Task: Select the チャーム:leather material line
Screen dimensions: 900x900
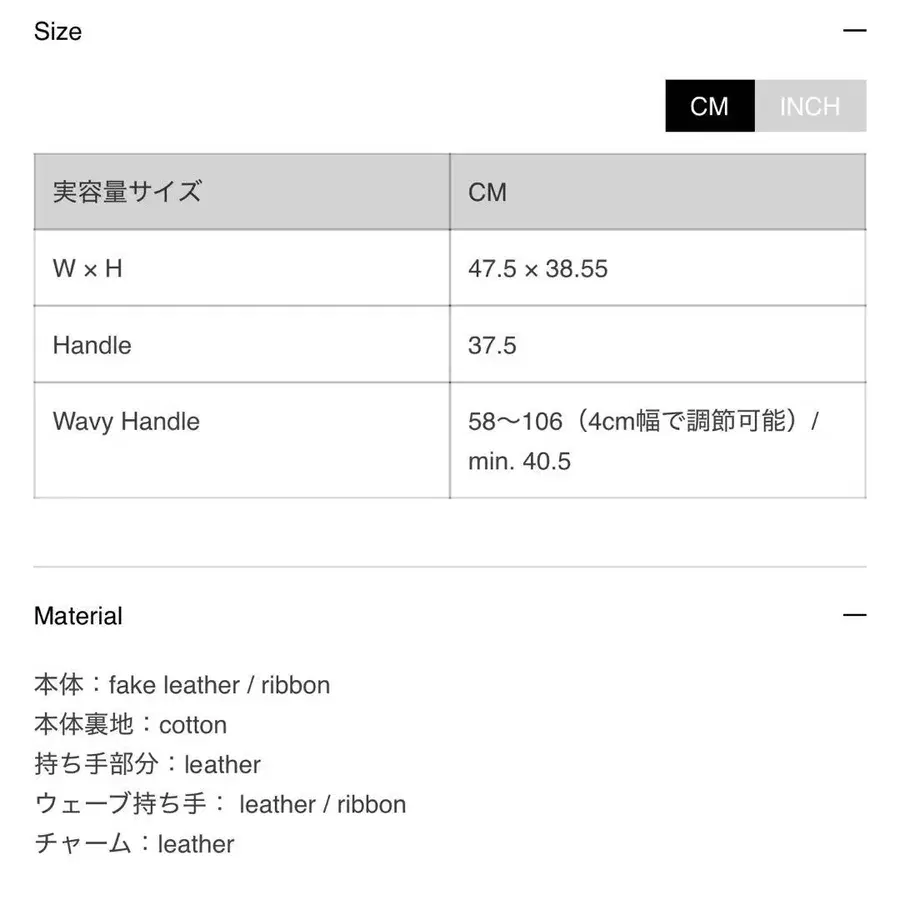Action: click(135, 844)
